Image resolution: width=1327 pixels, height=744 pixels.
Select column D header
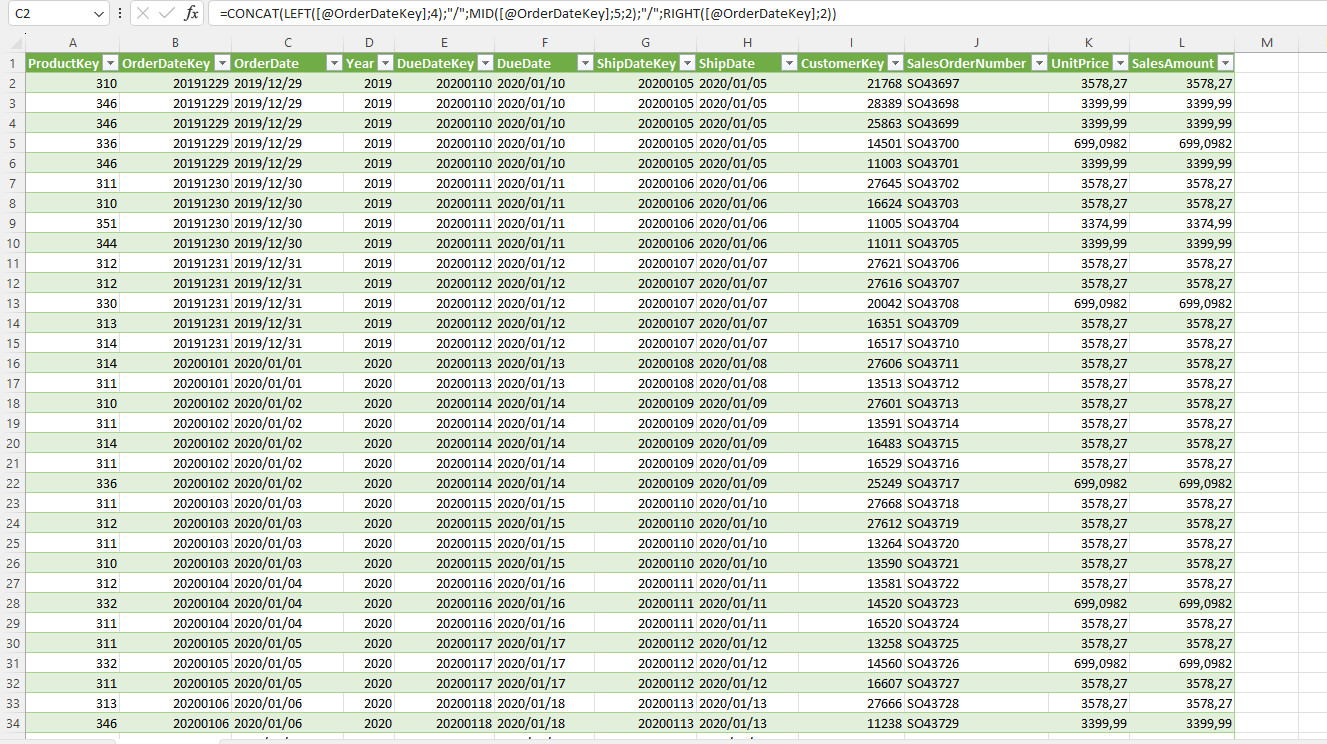click(x=369, y=42)
